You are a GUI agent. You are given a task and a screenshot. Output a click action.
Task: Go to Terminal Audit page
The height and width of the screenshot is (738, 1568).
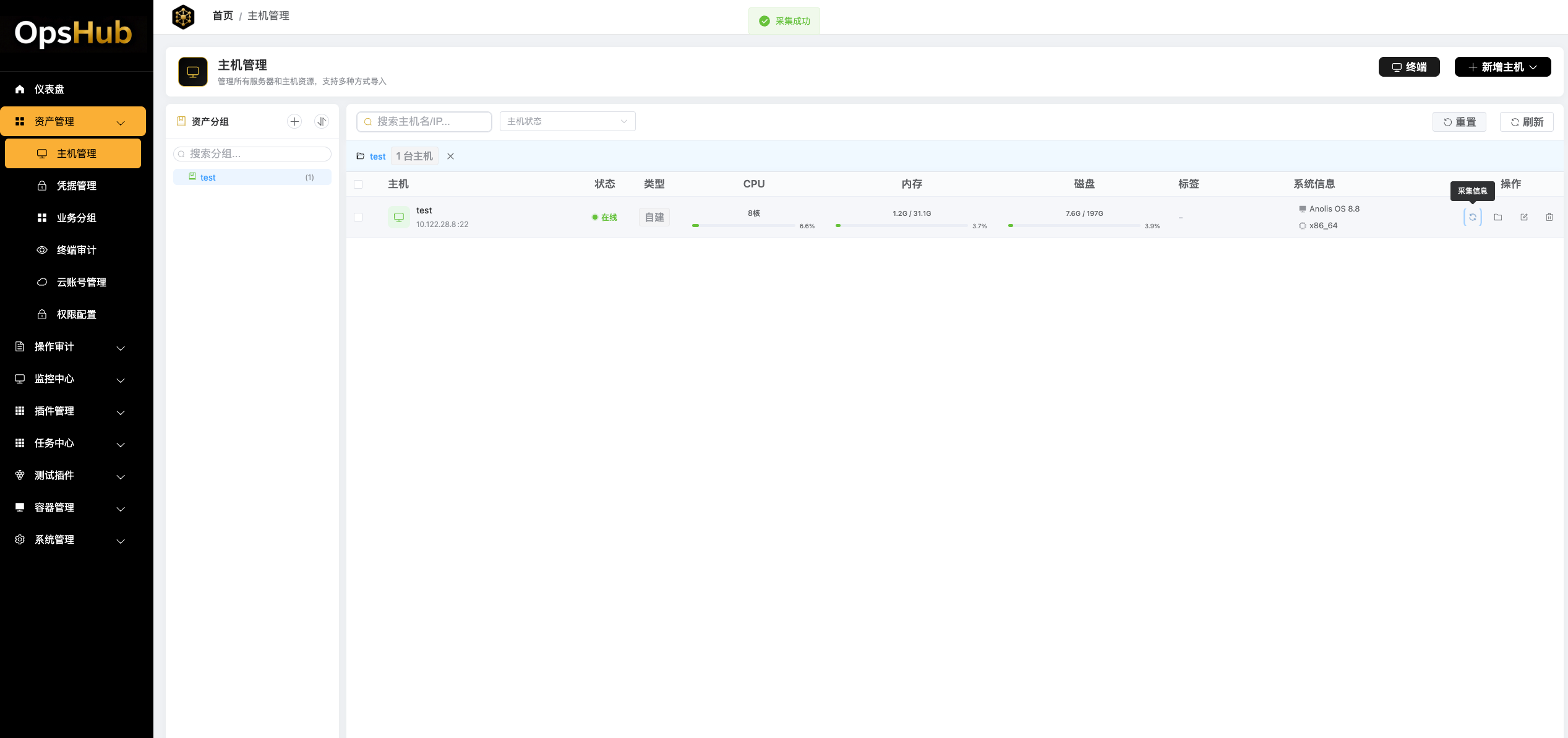click(76, 250)
